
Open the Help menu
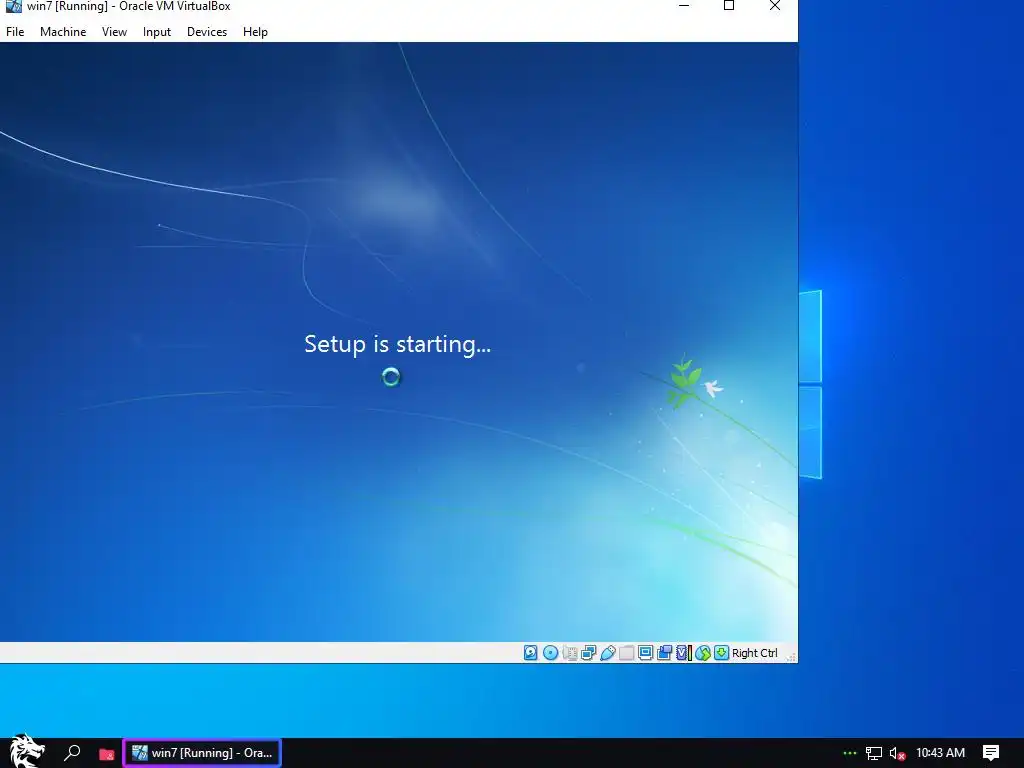255,31
